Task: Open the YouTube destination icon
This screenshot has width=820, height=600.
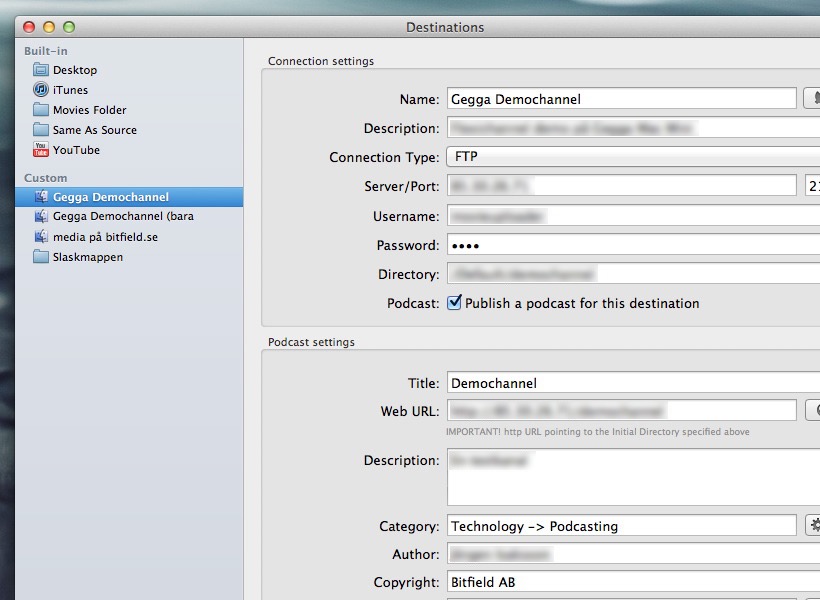Action: pos(41,150)
